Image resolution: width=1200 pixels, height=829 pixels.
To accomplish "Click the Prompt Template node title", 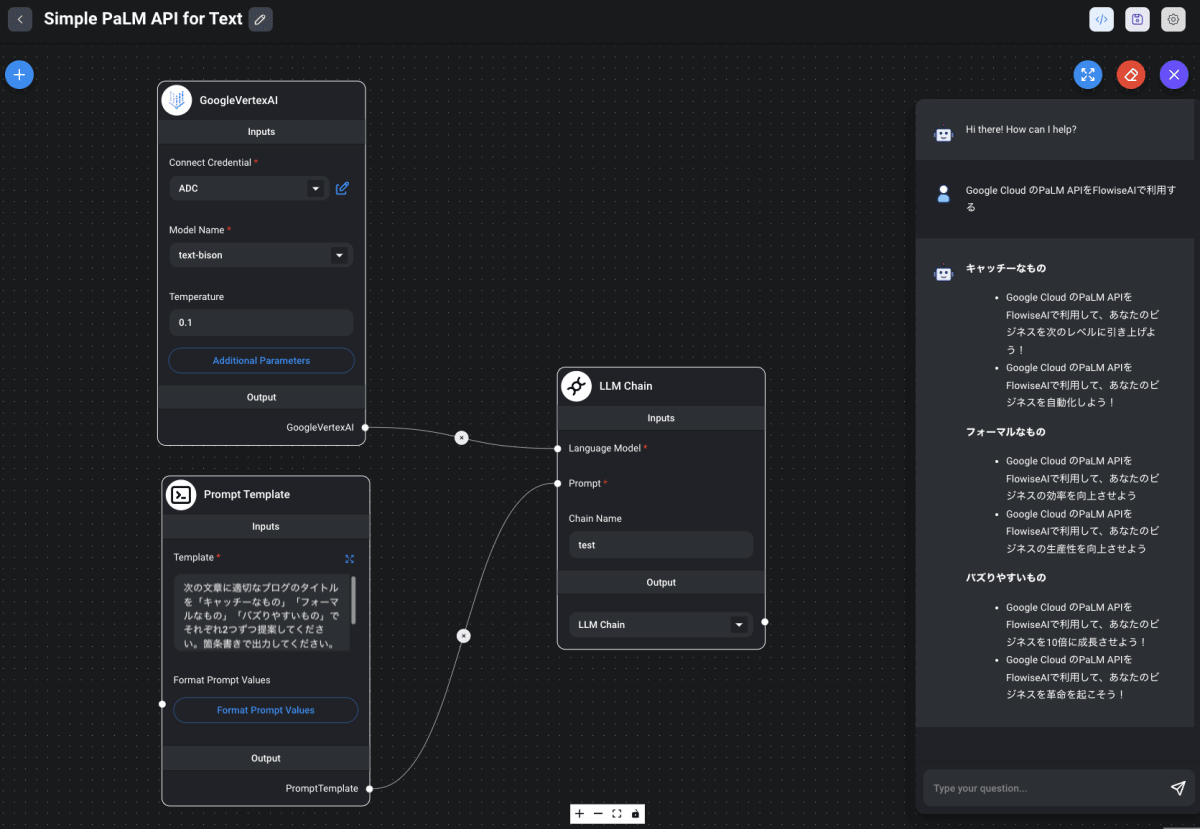I will [x=247, y=494].
